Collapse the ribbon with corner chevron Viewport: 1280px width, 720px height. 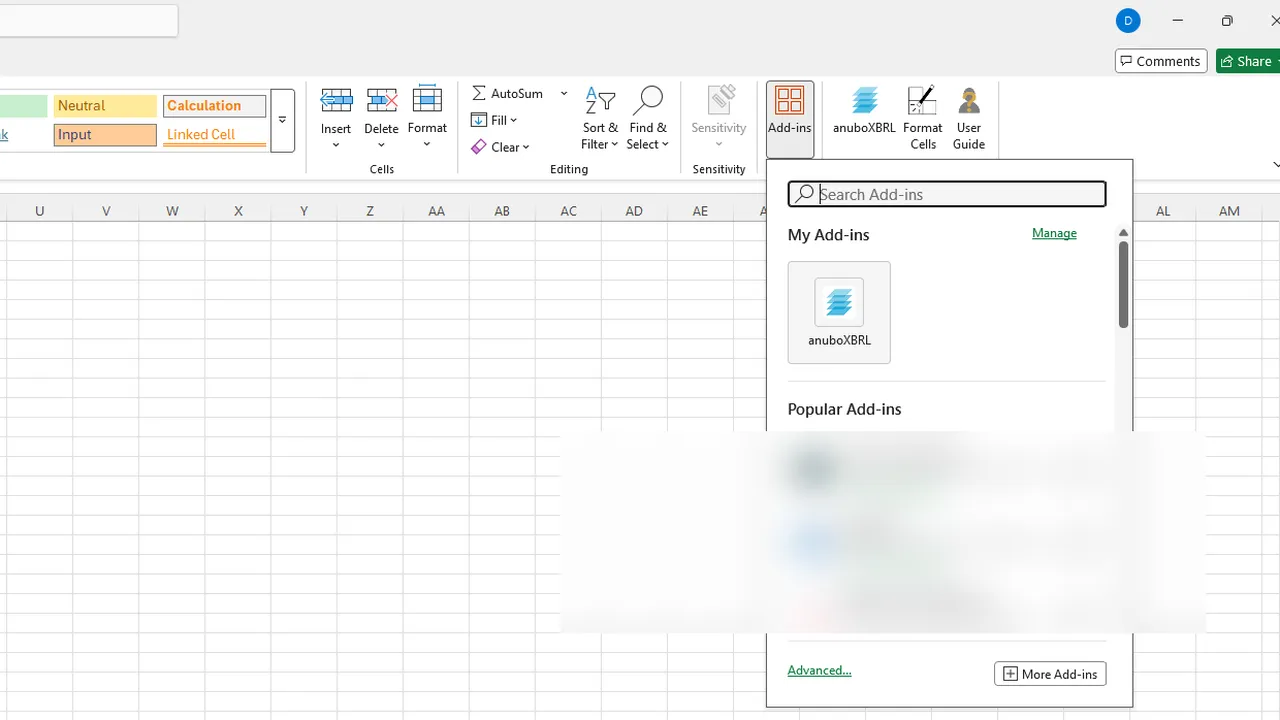click(x=1275, y=165)
